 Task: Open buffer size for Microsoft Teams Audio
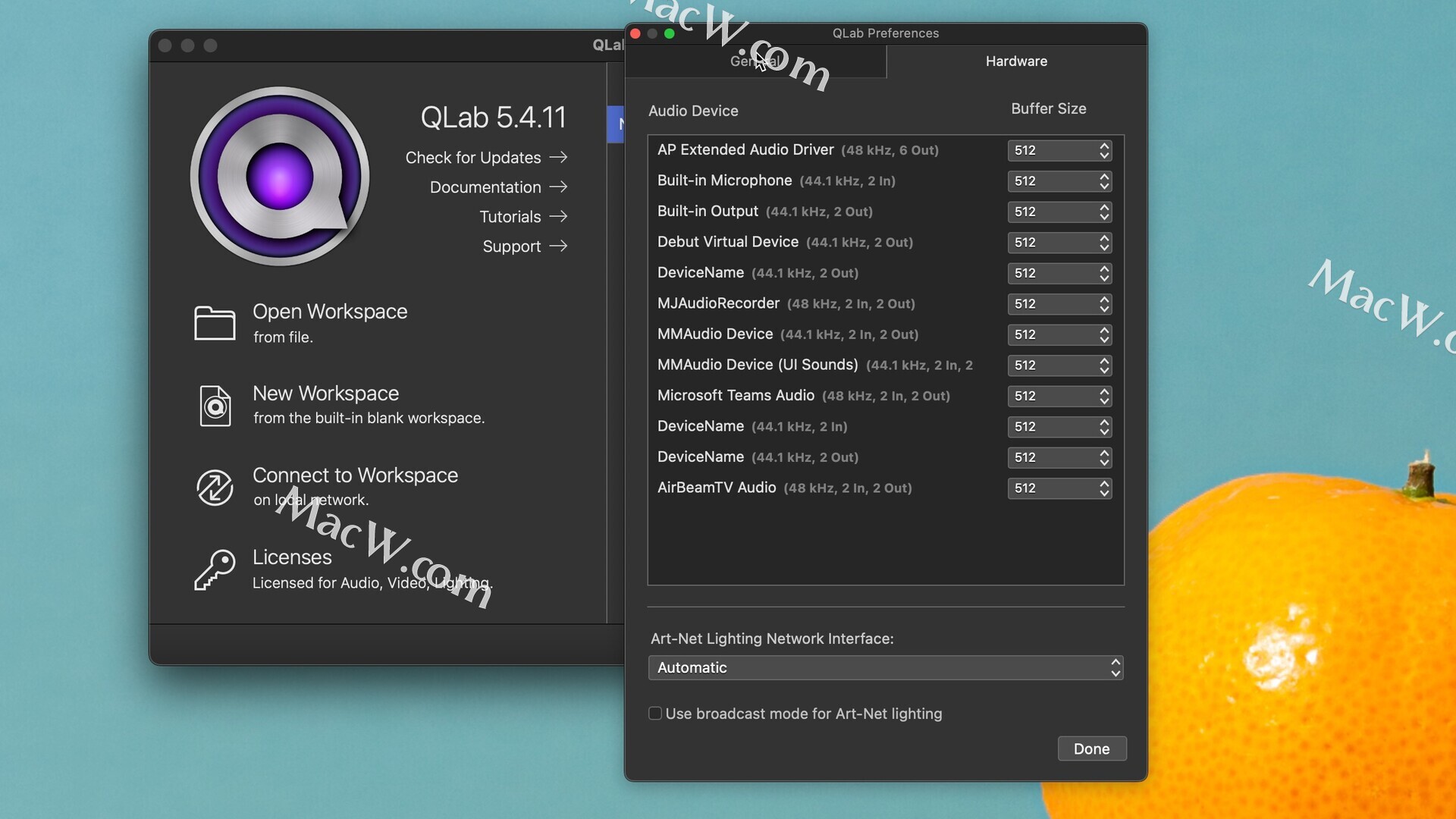[1059, 396]
